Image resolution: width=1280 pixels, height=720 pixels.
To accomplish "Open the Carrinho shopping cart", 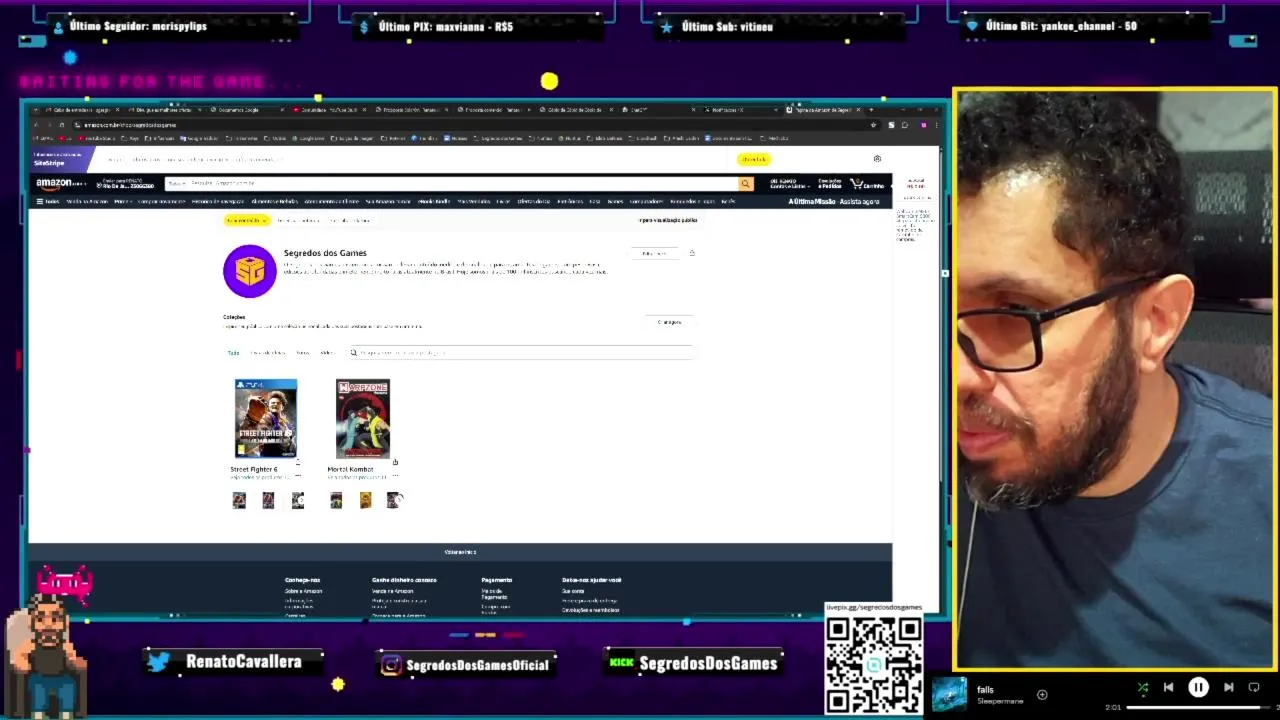I will click(x=867, y=184).
